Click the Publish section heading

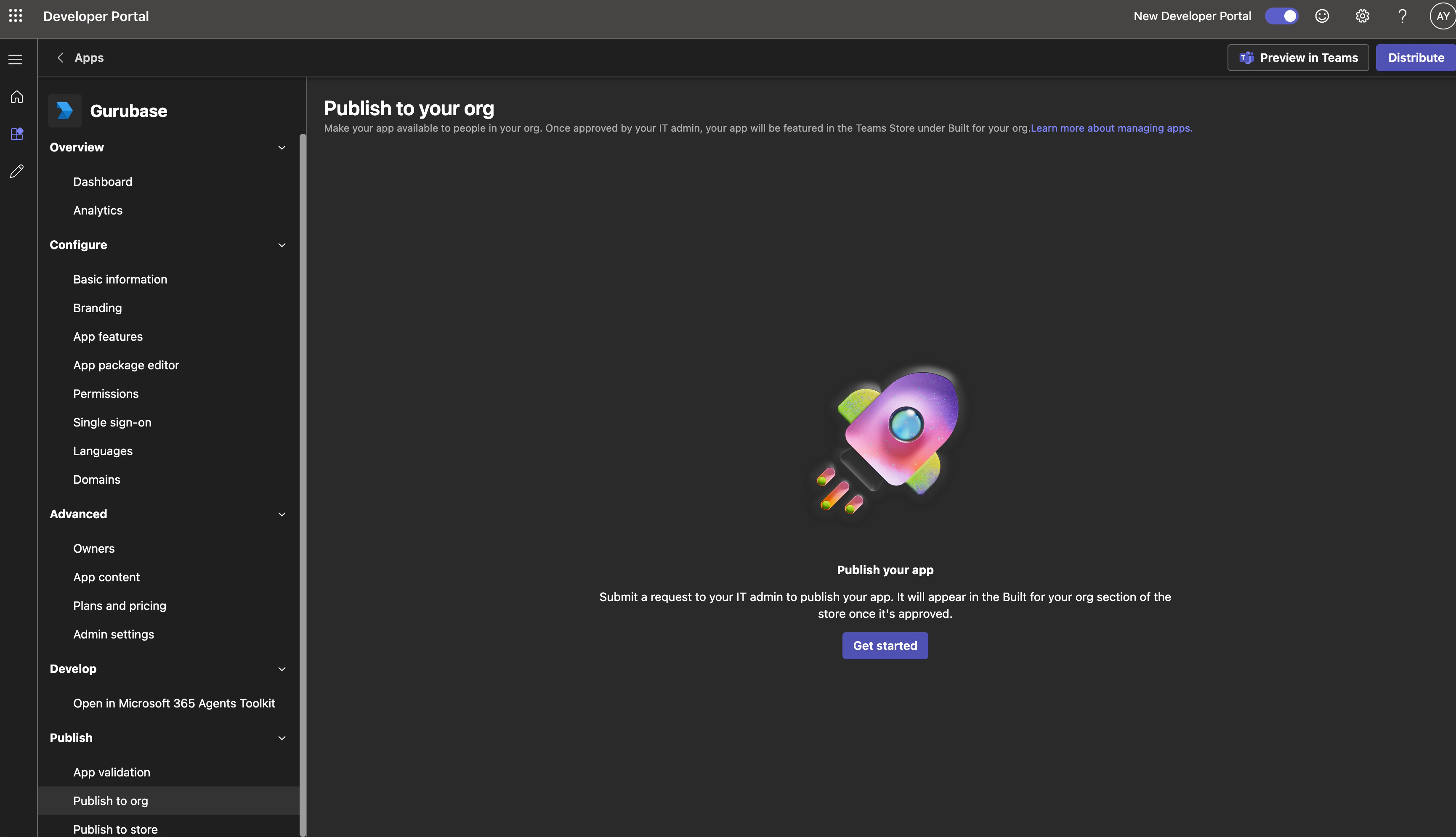[x=71, y=738]
